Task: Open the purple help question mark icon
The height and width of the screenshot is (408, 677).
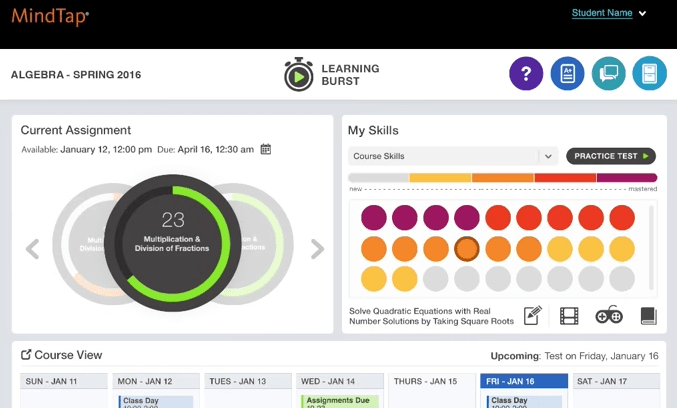Action: (526, 74)
